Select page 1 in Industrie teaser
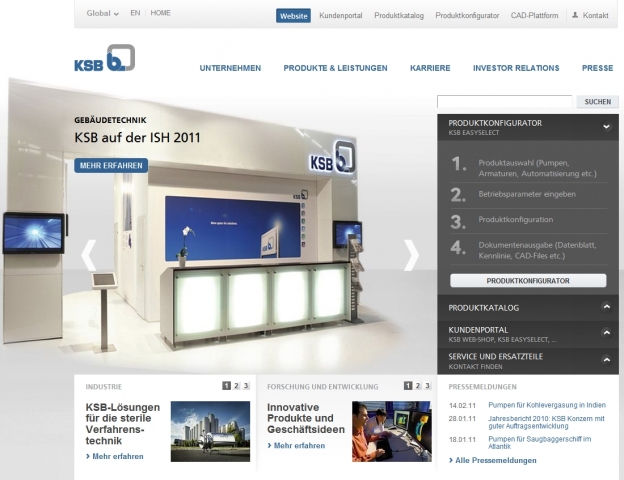This screenshot has height=480, width=624. (226, 386)
